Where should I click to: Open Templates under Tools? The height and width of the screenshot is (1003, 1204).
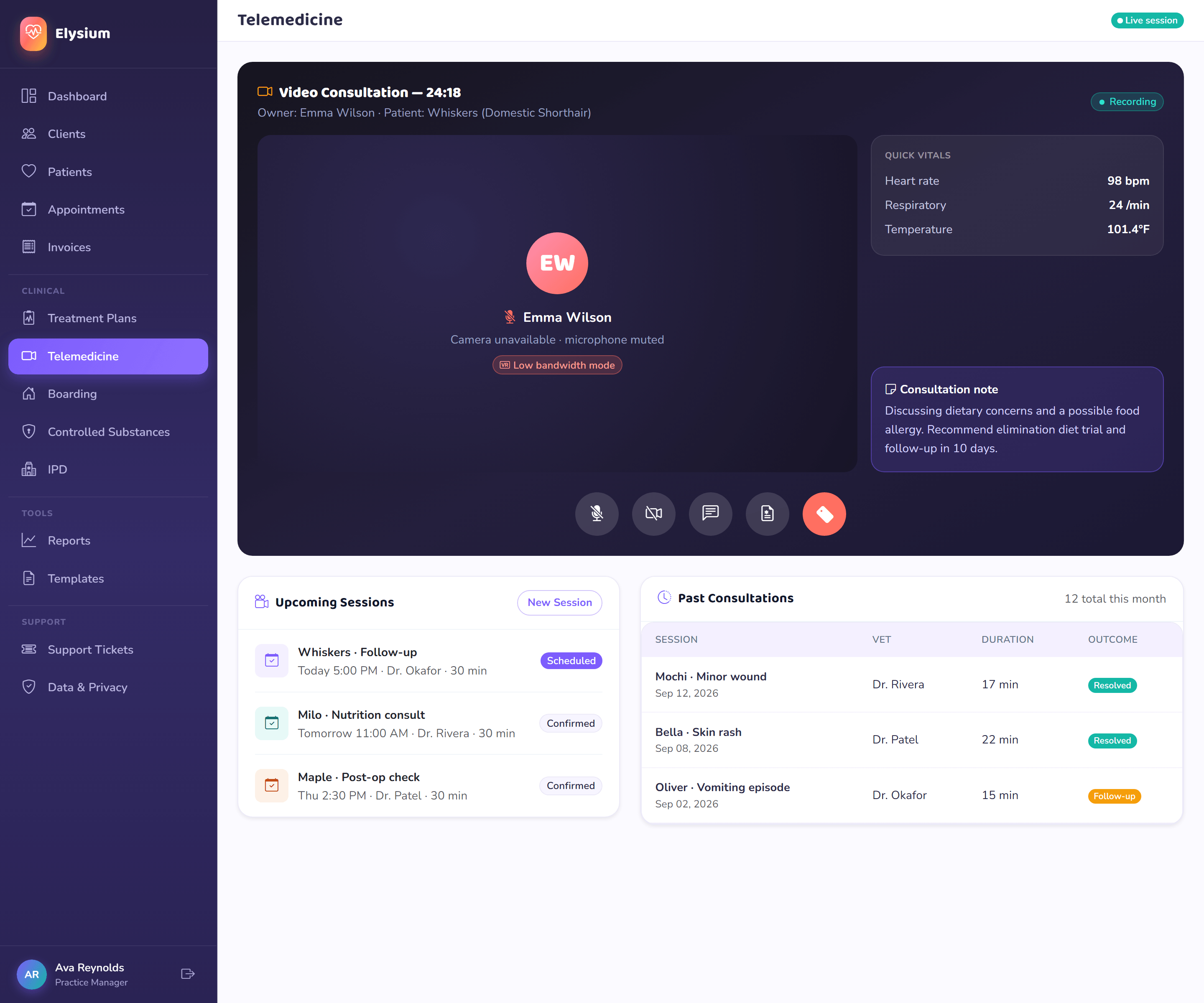pyautogui.click(x=108, y=578)
